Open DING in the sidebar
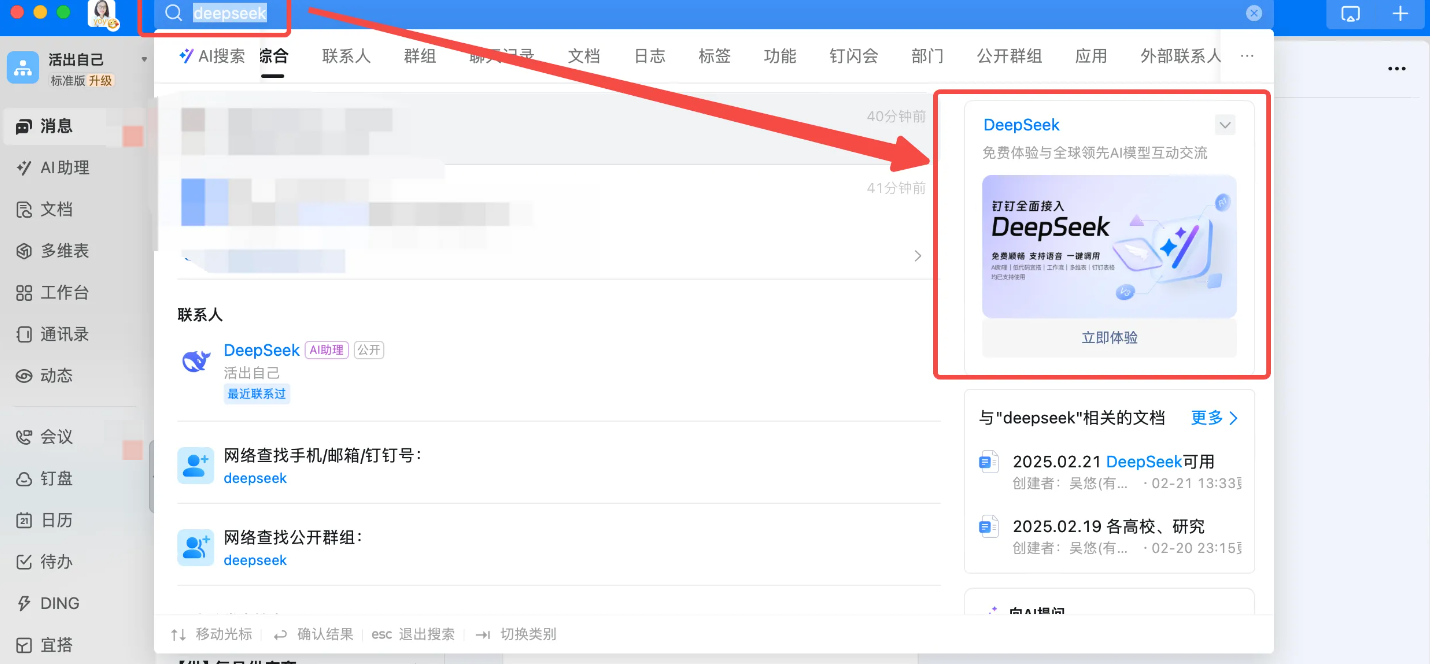1430x664 pixels. pos(48,604)
